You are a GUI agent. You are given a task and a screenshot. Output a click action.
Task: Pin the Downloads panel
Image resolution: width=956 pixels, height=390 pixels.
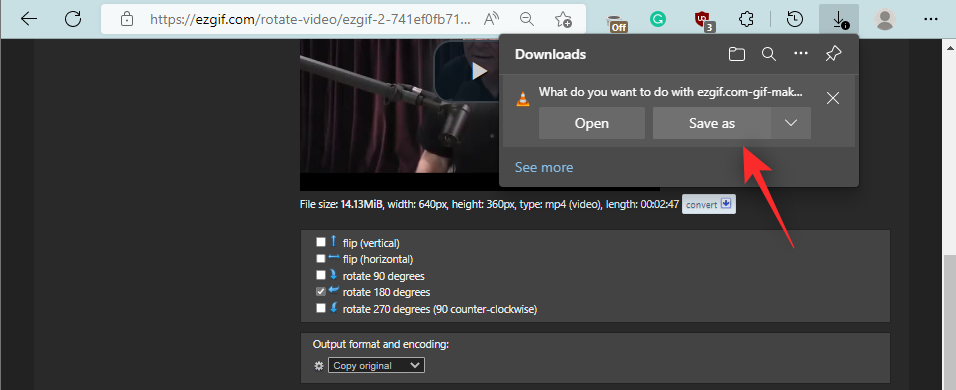[833, 54]
